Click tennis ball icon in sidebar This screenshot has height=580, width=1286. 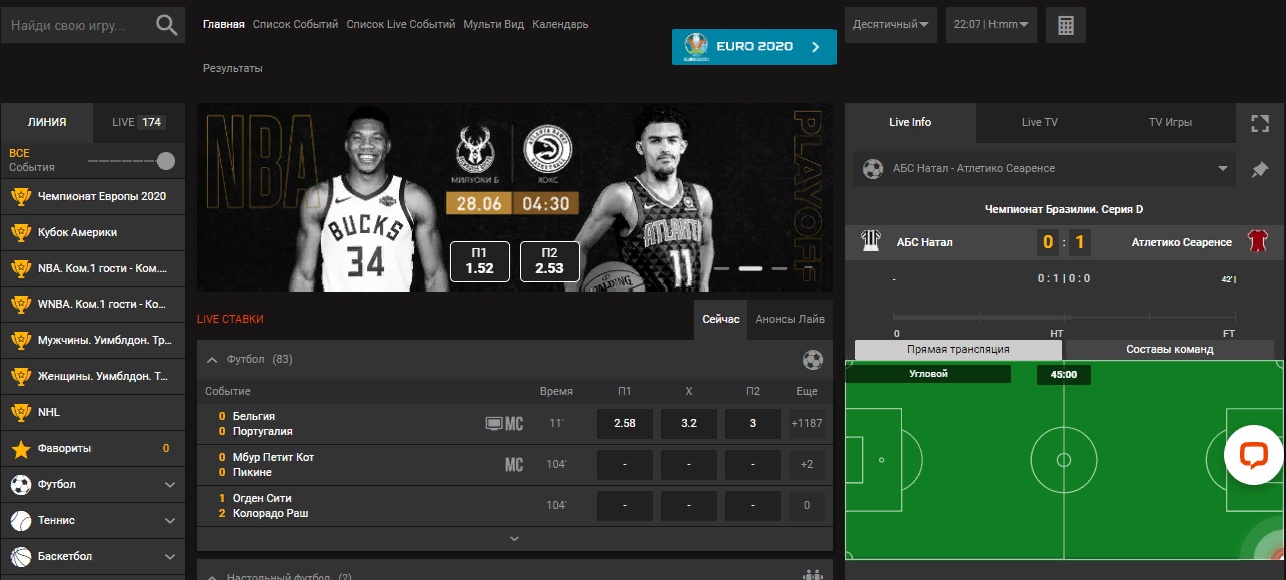point(21,520)
